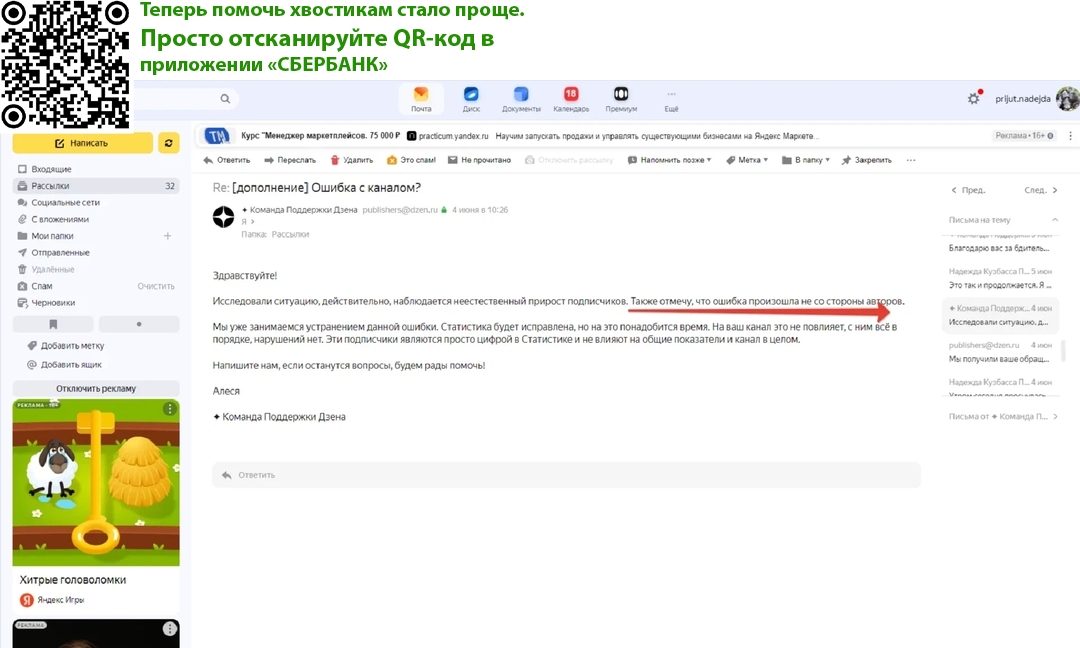Expand the recipient details next to Я
The width and height of the screenshot is (1080, 648).
pos(253,222)
